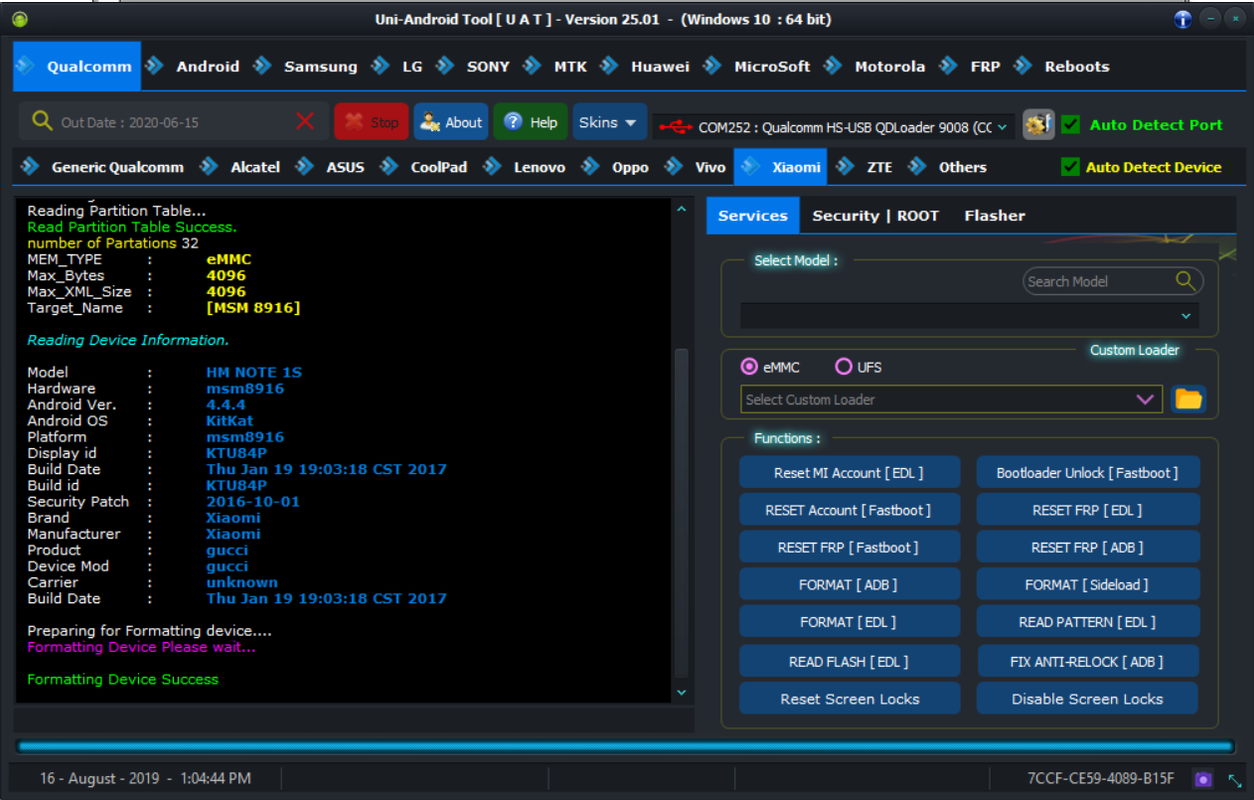Switch to the Flasher tab

[x=994, y=215]
